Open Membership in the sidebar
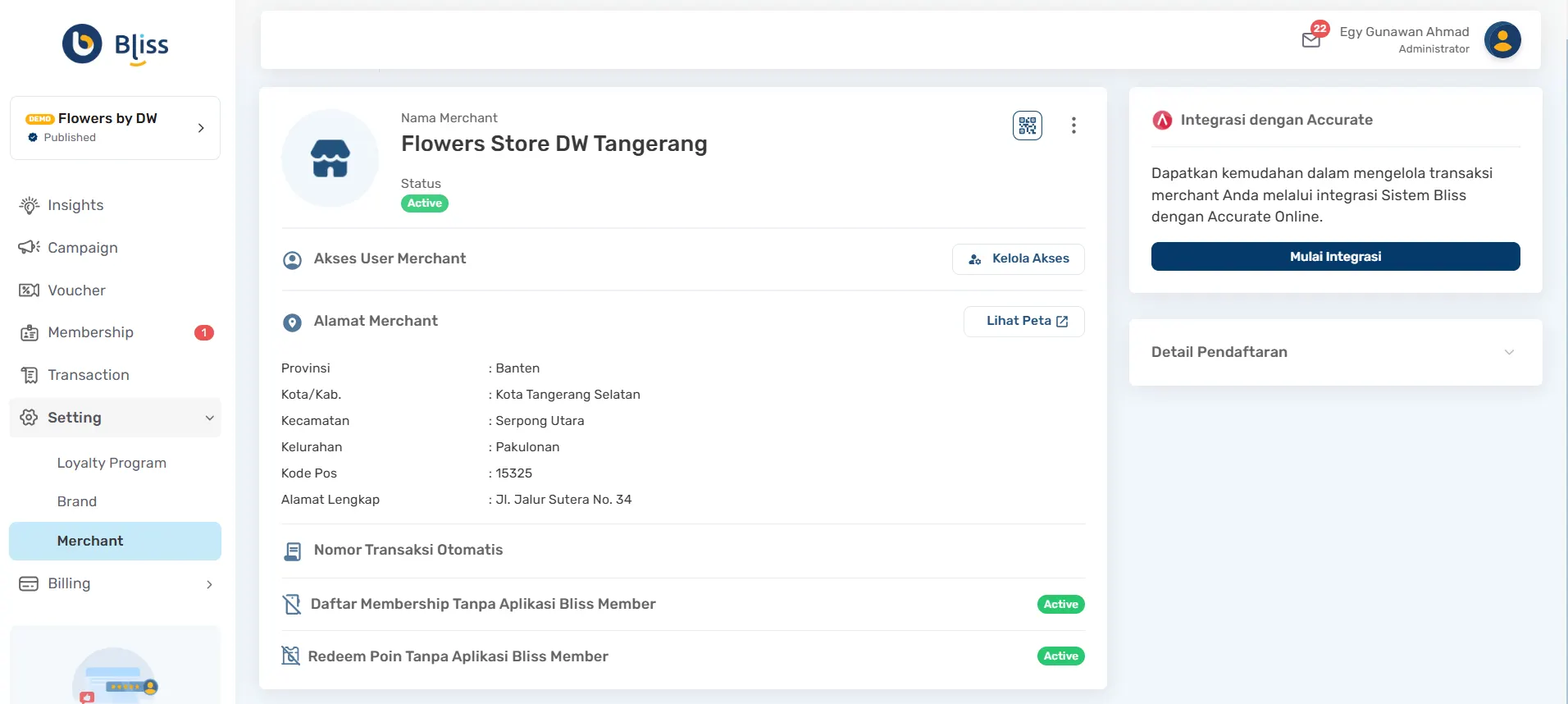The height and width of the screenshot is (704, 1568). pos(115,332)
